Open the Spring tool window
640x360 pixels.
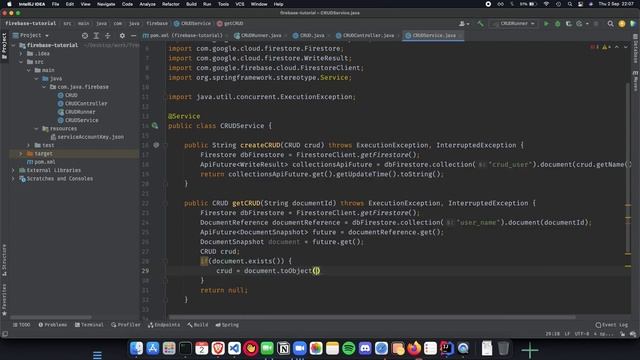[227, 325]
